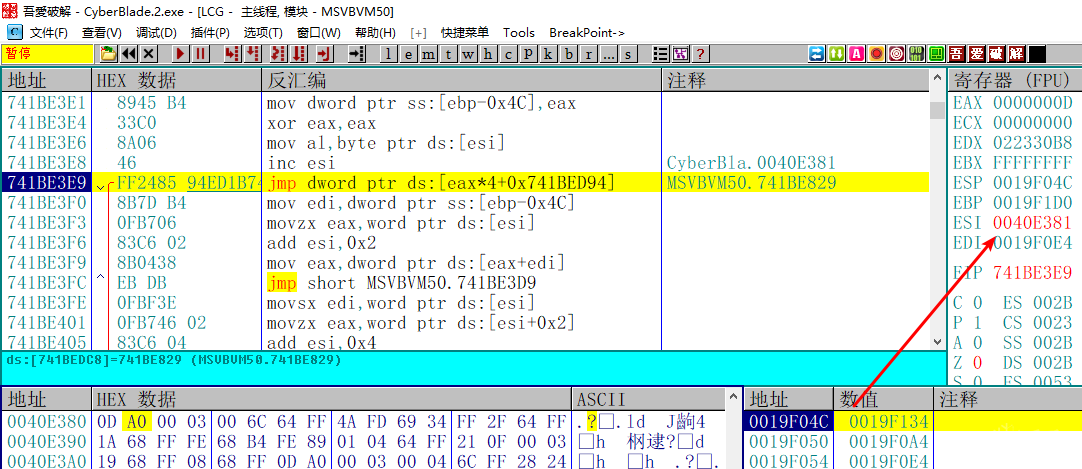Screen dimensions: 1082x469
Task: Open the 插件(P) menu
Action: 210,32
